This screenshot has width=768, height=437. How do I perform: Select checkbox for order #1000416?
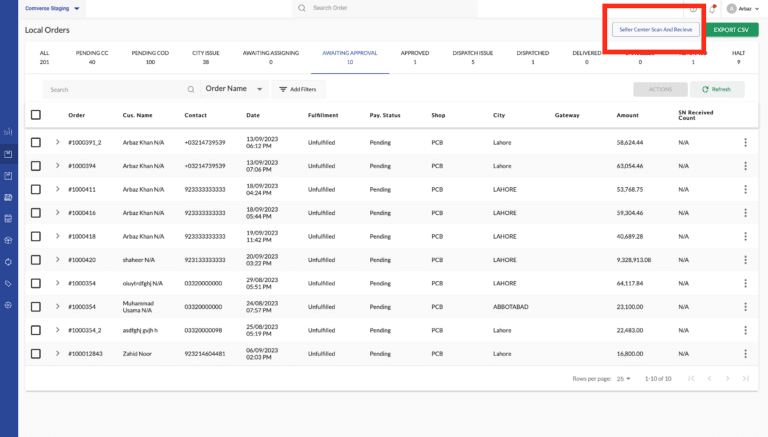tap(36, 213)
